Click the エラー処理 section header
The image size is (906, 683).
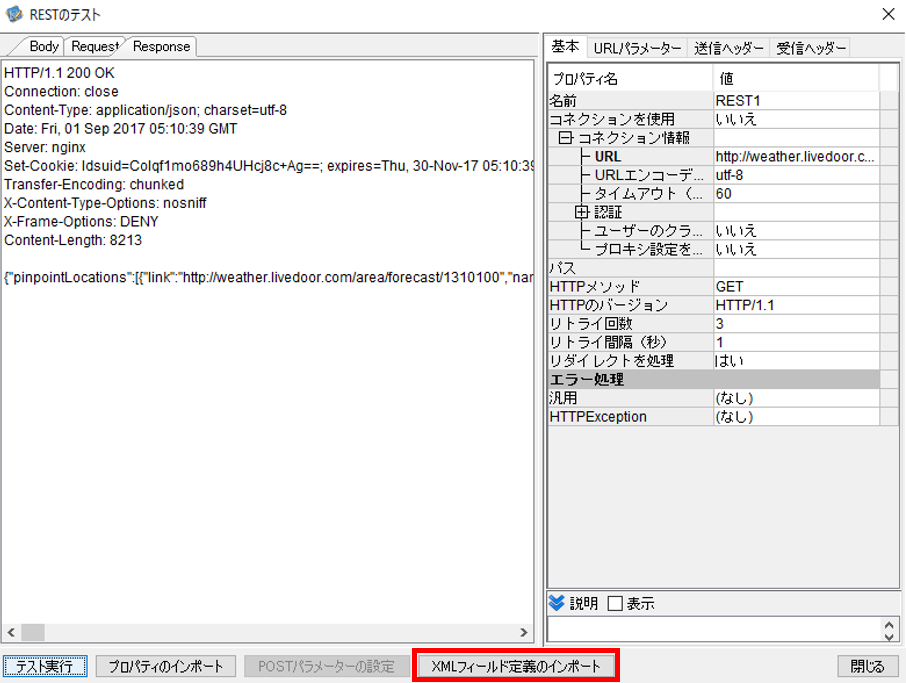click(714, 380)
